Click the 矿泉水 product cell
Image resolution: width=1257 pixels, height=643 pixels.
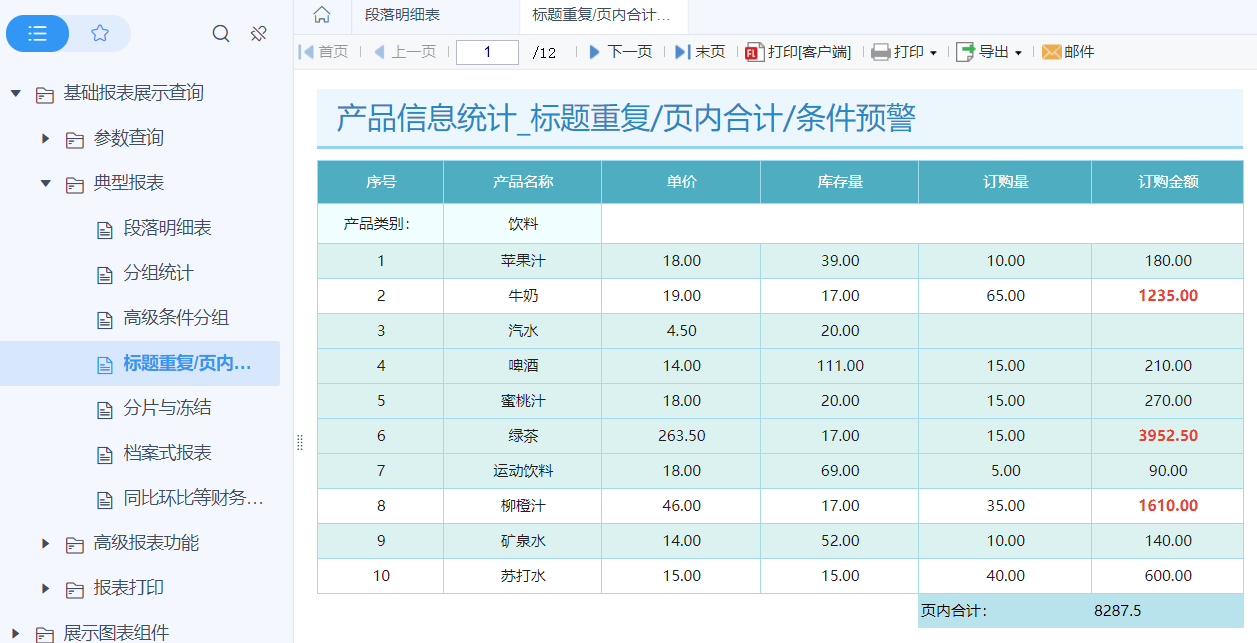(x=523, y=541)
